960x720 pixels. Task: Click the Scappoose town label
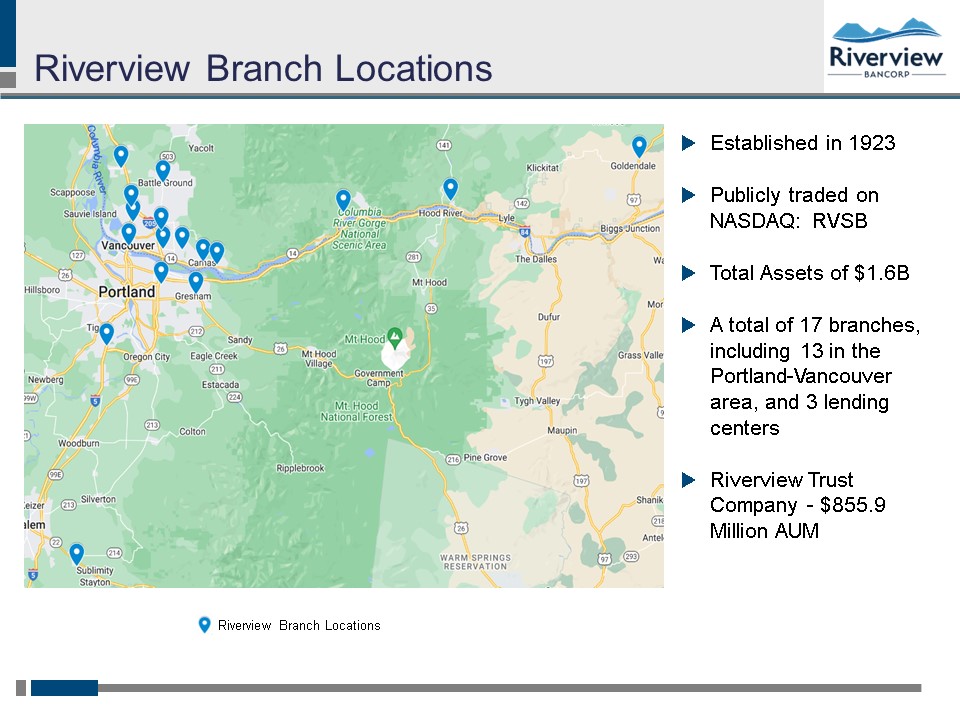[x=73, y=192]
